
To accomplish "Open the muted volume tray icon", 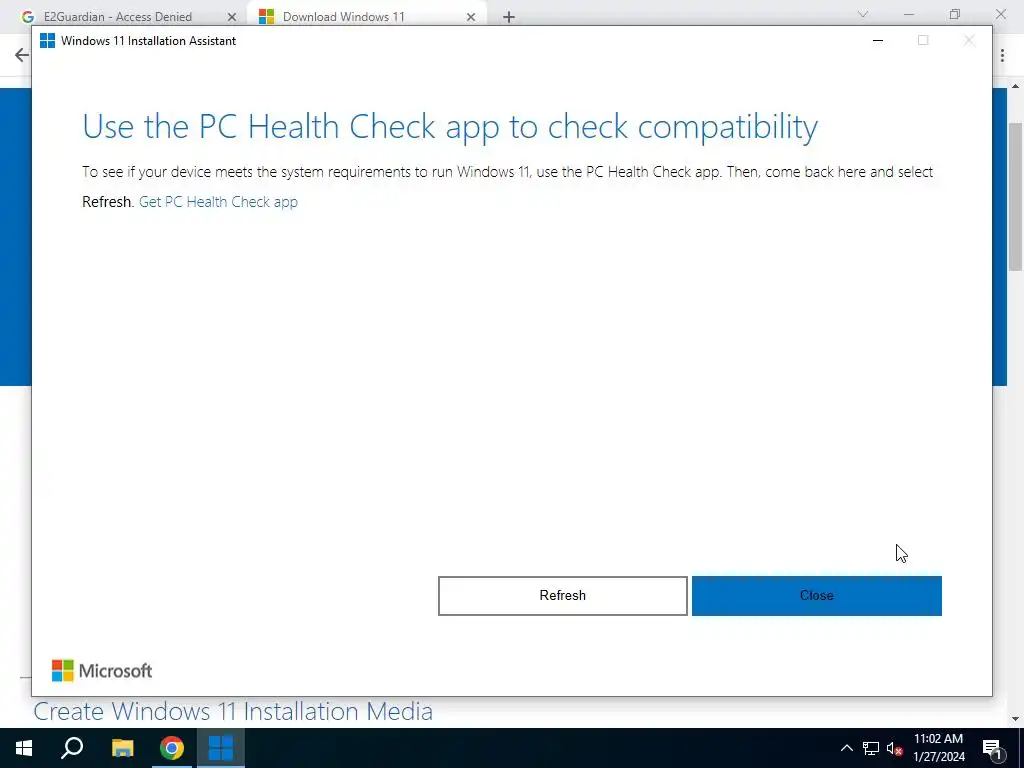I will click(x=895, y=748).
